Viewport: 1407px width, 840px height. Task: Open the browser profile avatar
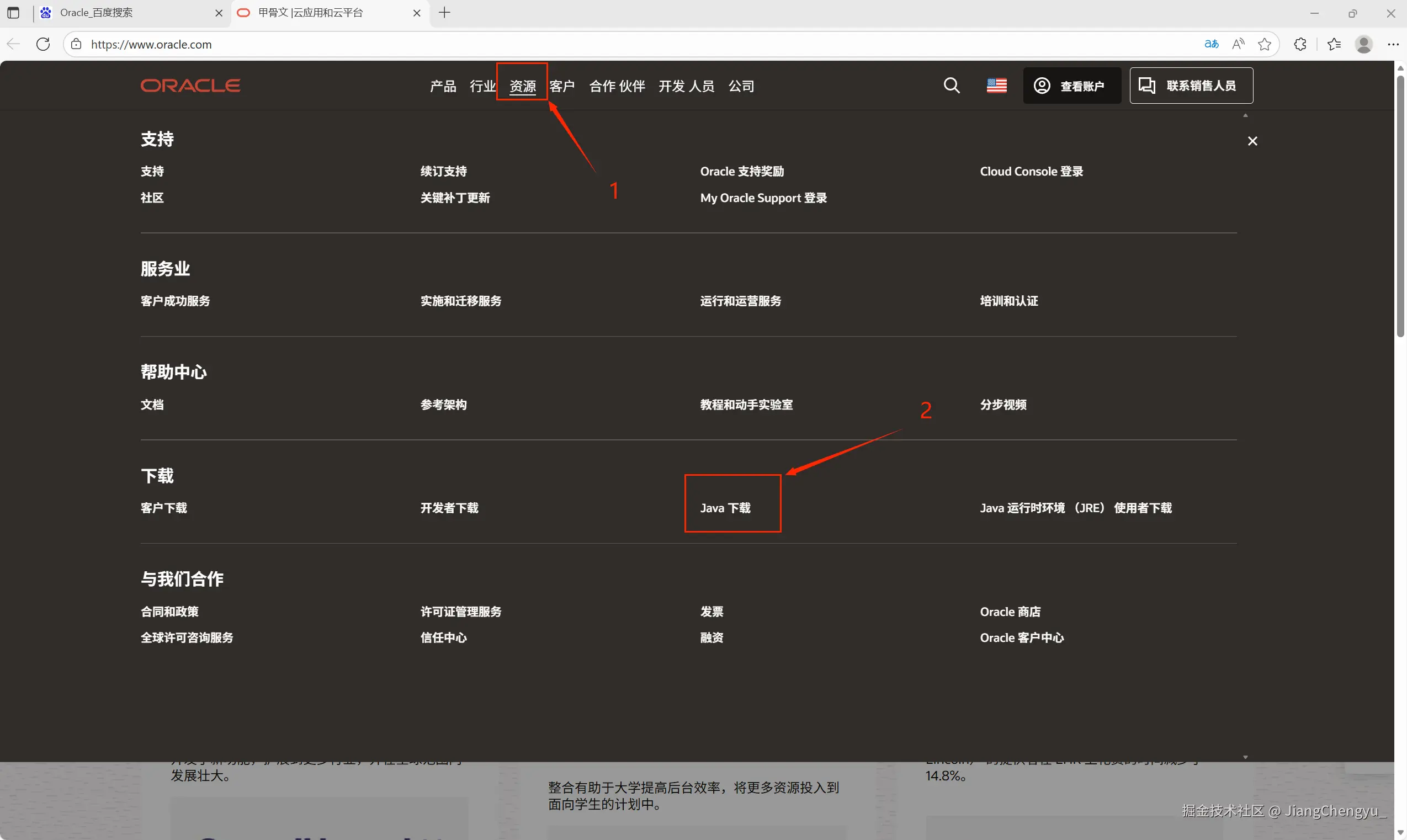(1363, 44)
